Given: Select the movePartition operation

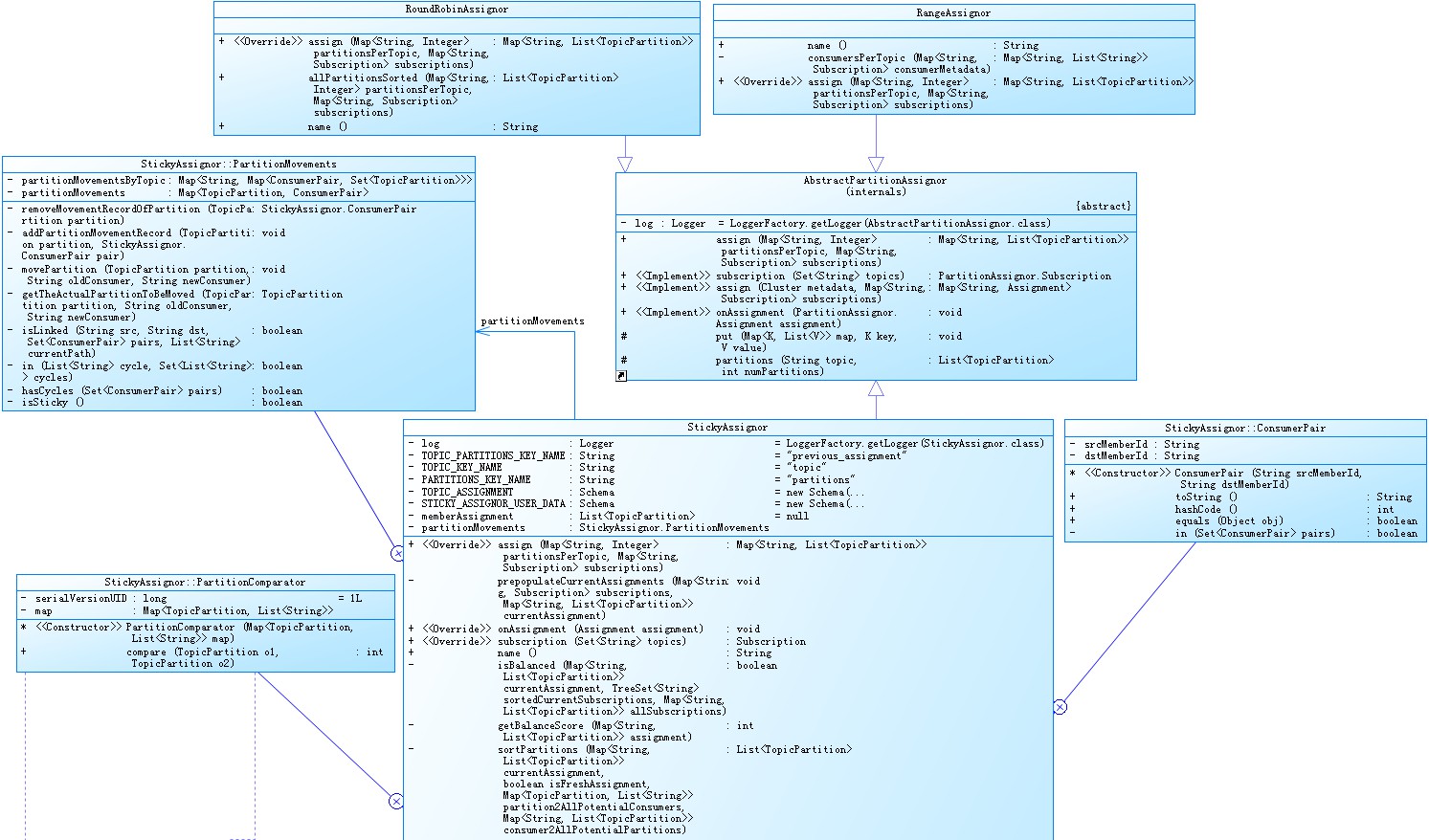Looking at the screenshot, I should [146, 275].
